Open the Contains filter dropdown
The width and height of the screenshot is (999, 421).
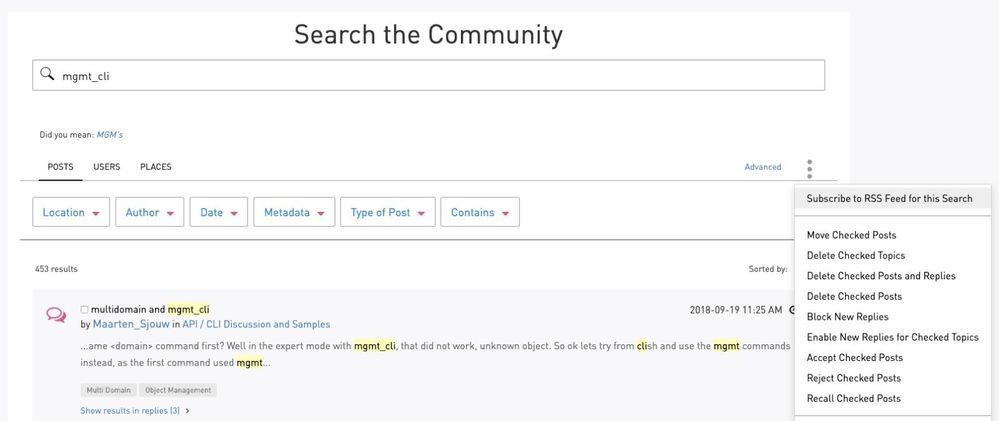(480, 212)
